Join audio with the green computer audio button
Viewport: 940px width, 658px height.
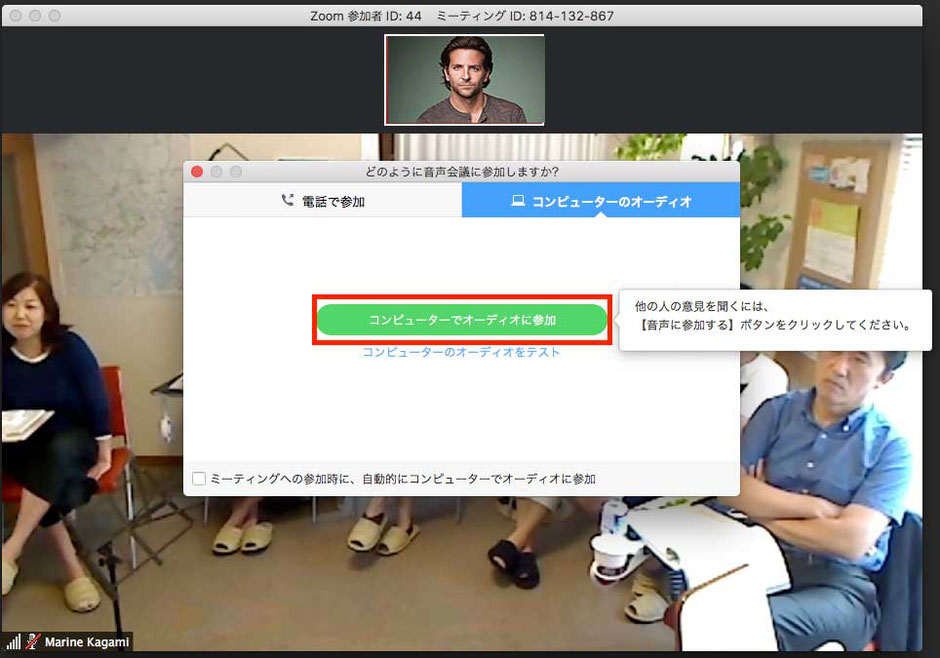click(462, 320)
